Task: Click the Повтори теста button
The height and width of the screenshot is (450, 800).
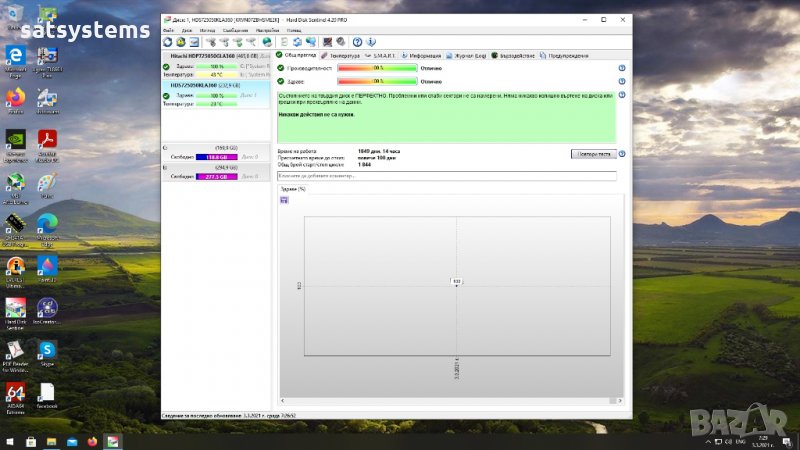Action: tap(593, 154)
